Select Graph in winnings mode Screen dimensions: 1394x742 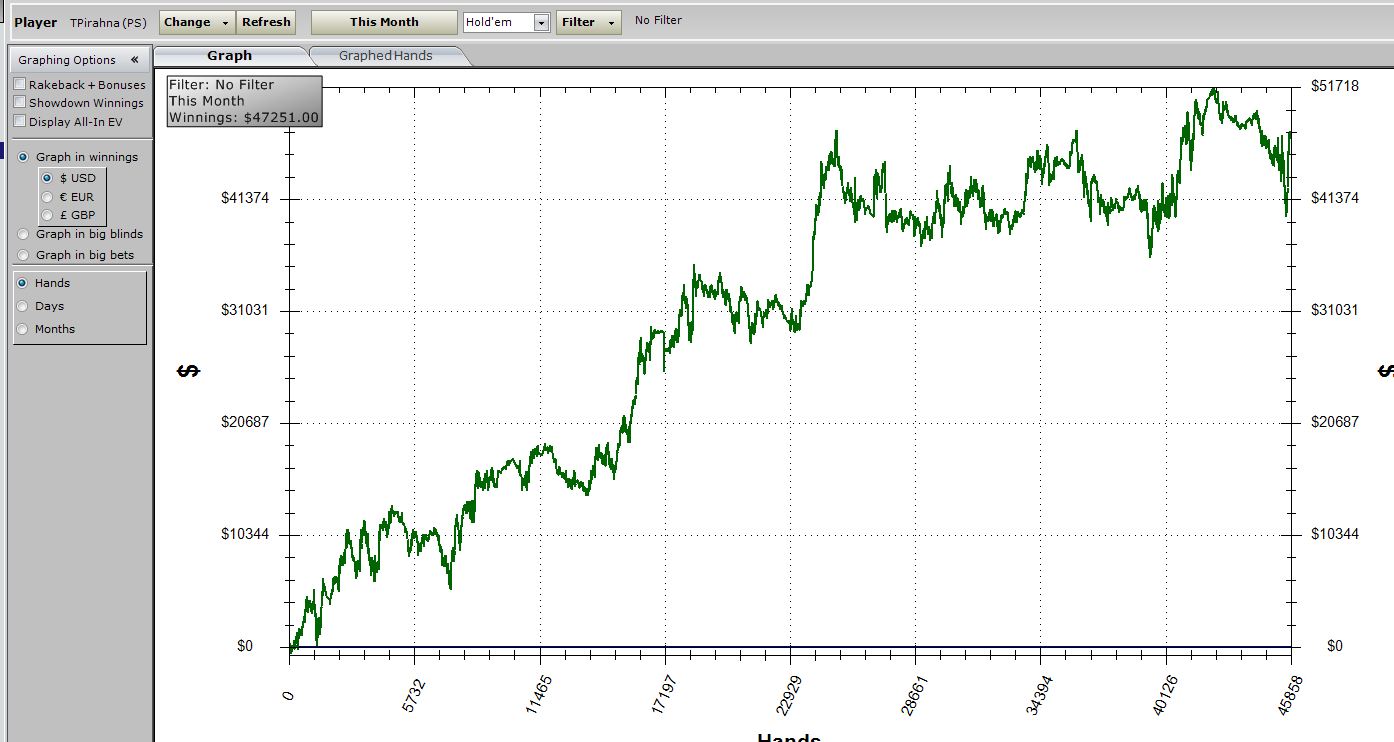[21, 157]
